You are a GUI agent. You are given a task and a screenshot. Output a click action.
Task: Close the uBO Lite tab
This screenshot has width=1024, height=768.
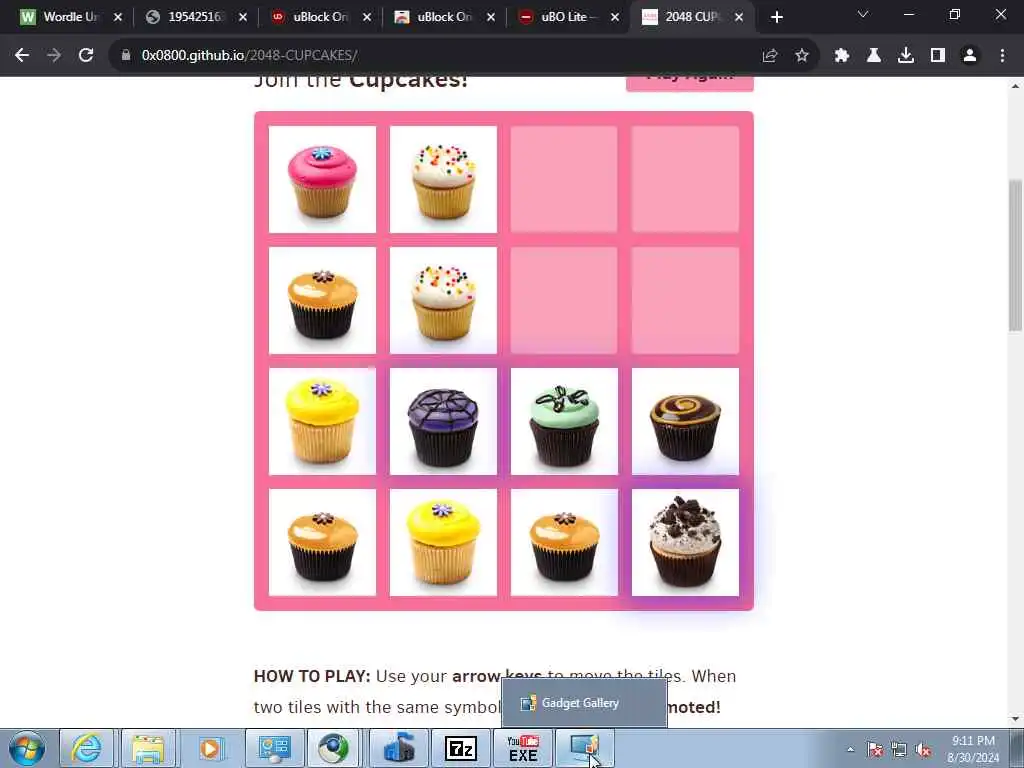click(615, 17)
